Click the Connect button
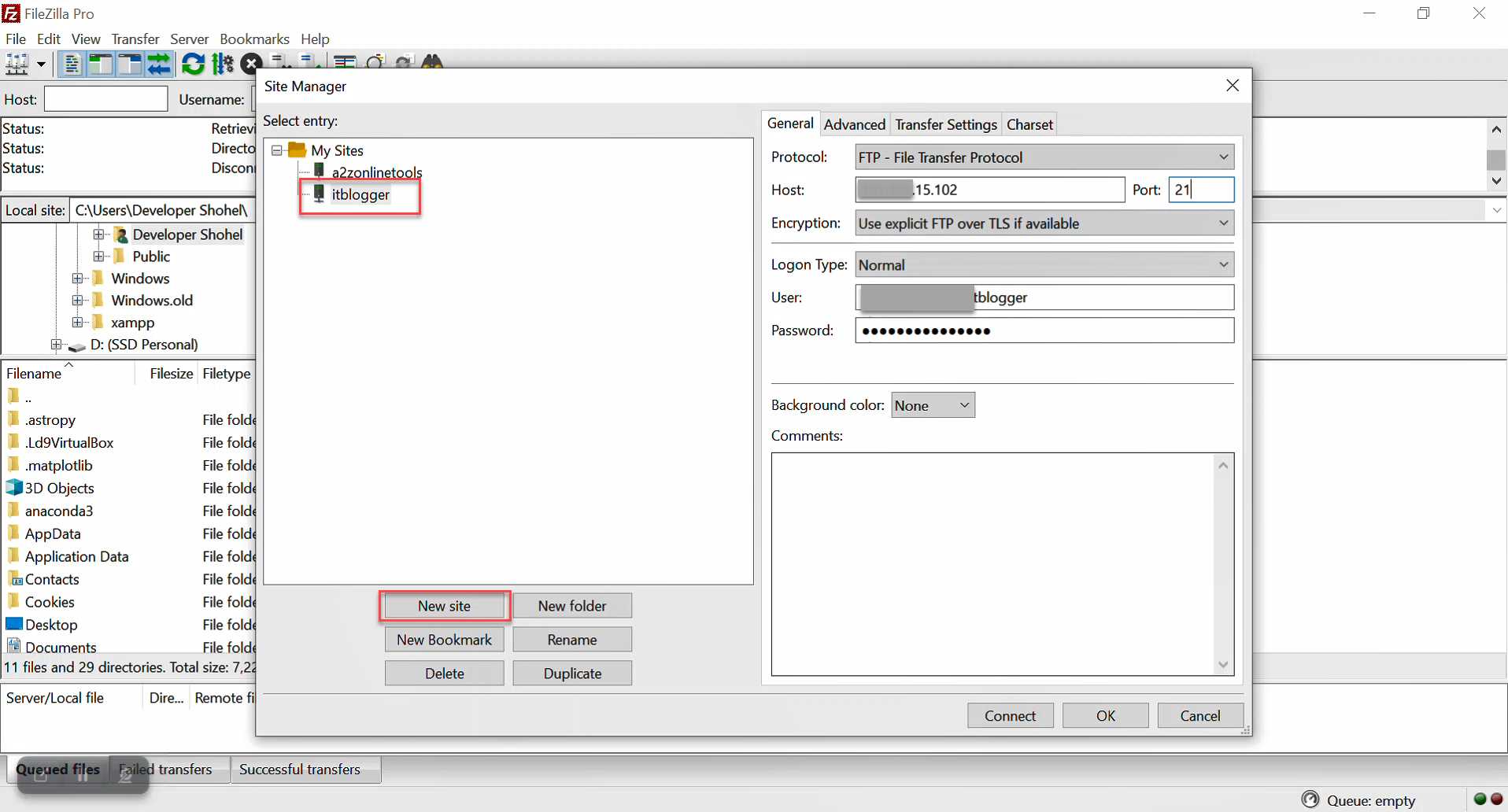The width and height of the screenshot is (1508, 812). pos(1010,715)
